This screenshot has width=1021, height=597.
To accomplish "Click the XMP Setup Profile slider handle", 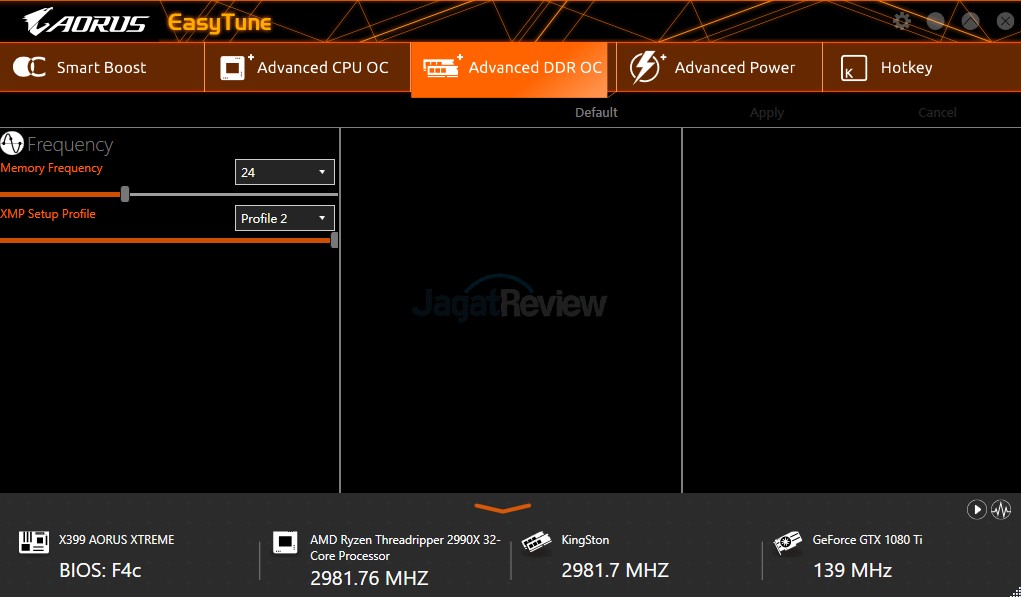I will pos(334,240).
